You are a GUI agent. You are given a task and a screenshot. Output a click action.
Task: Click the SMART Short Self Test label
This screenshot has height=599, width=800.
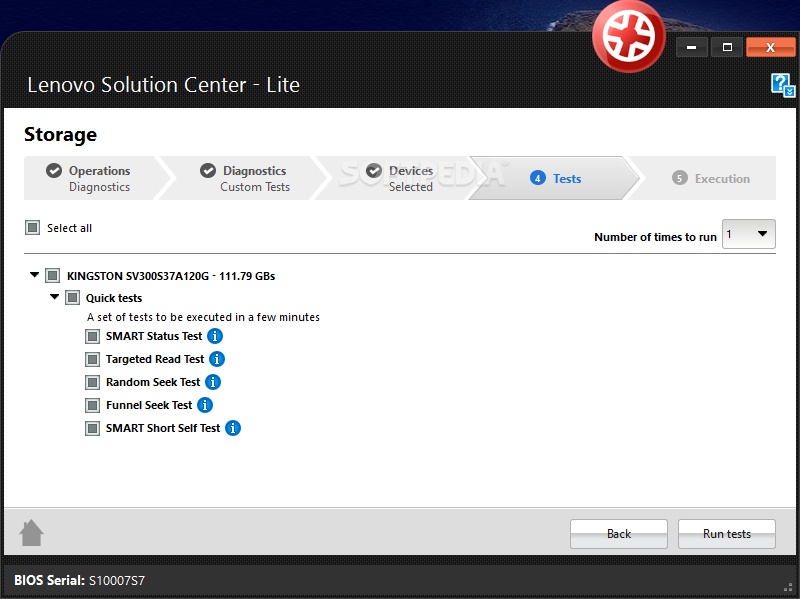click(163, 428)
